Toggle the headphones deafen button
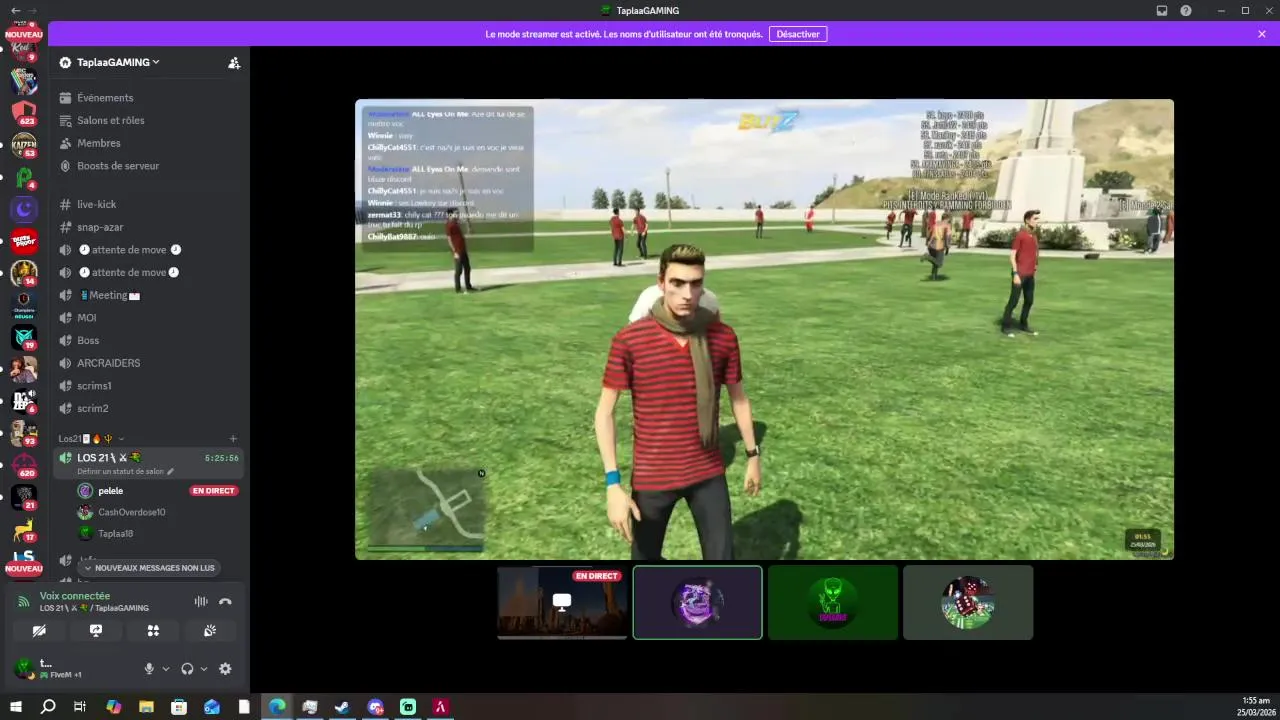The width and height of the screenshot is (1280, 720). pos(187,669)
